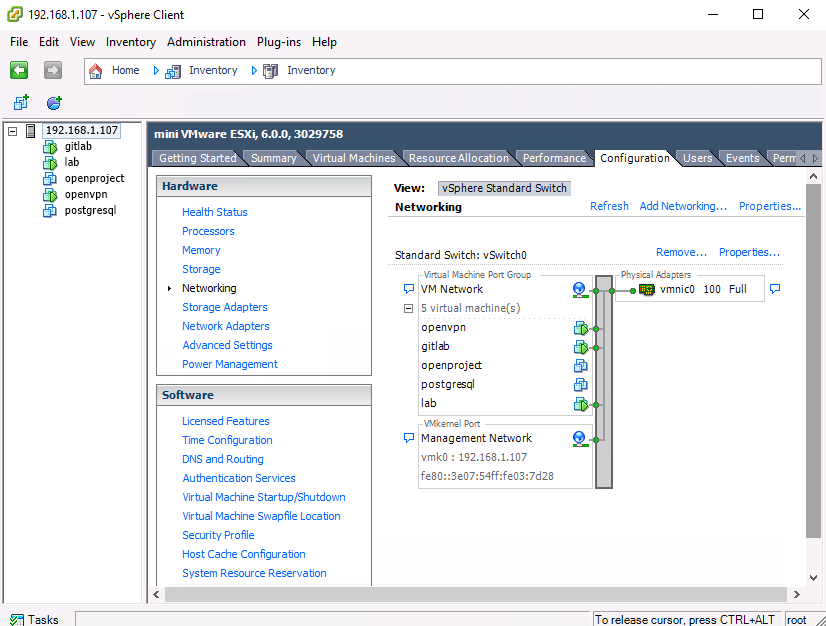This screenshot has width=826, height=626.
Task: Open DNS and Routing link
Action: coord(222,459)
